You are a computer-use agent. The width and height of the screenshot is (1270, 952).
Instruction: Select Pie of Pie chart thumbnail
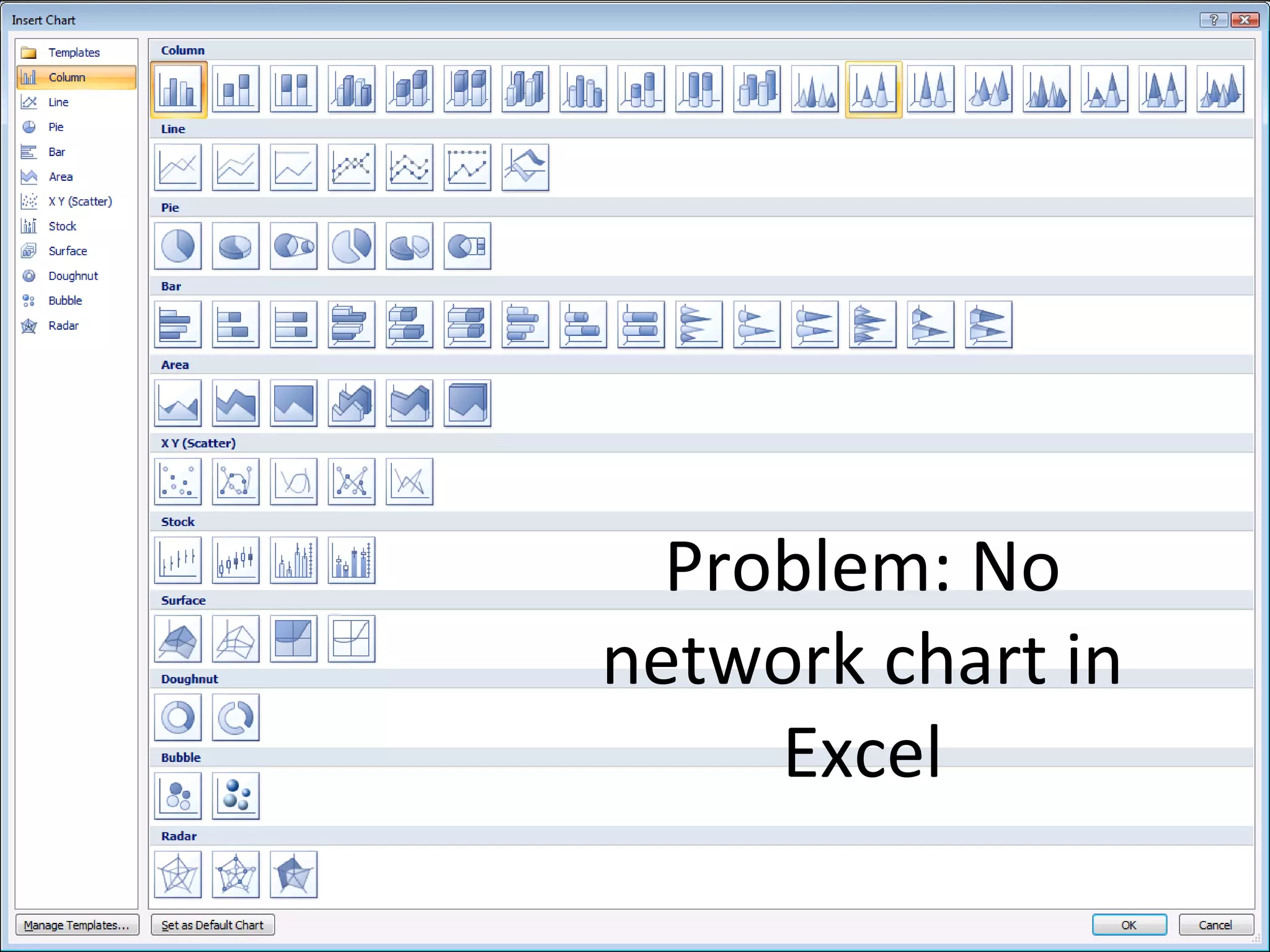[x=293, y=246]
